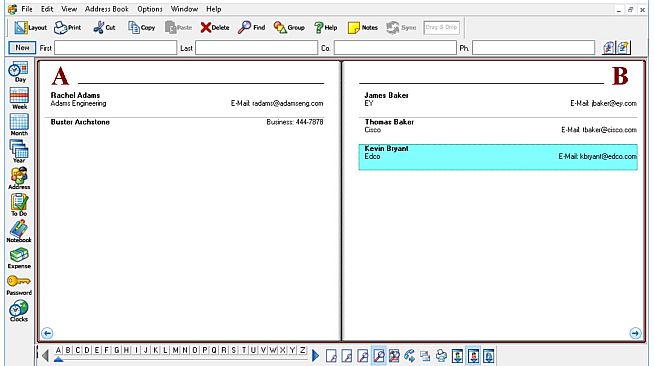Viewport: 654px width, 366px height.
Task: Jump to letter M tab
Action: tap(176, 350)
